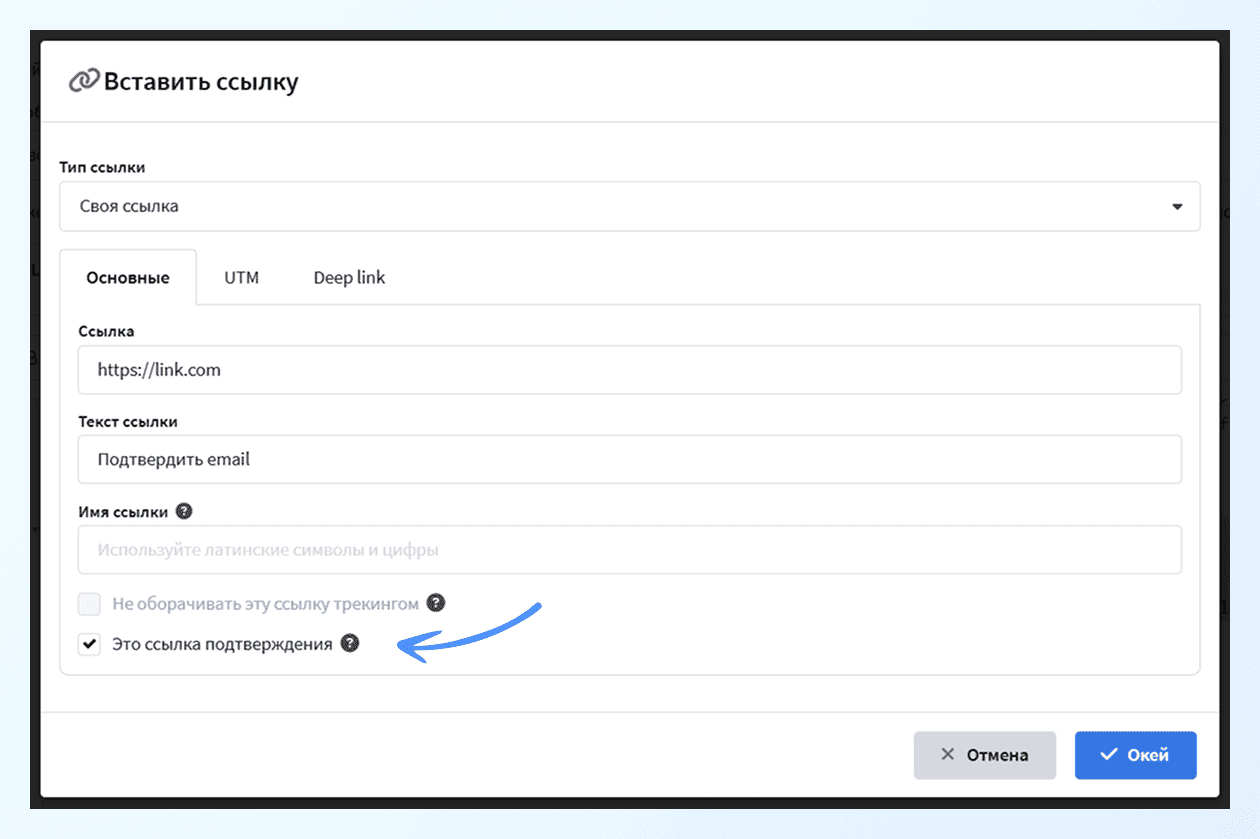This screenshot has width=1260, height=839.
Task: Open the Тип ссылки dropdown arrow
Action: coord(1177,207)
